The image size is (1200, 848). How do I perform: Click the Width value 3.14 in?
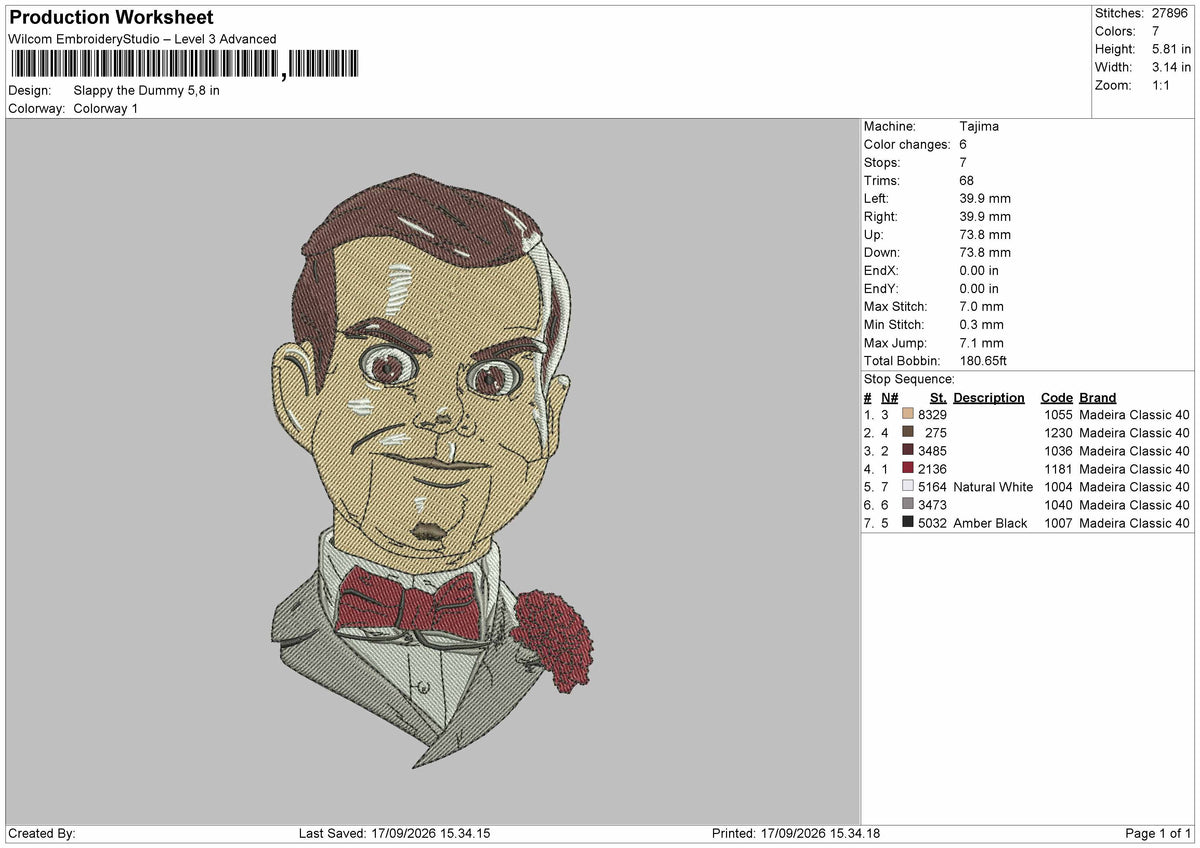[1171, 67]
